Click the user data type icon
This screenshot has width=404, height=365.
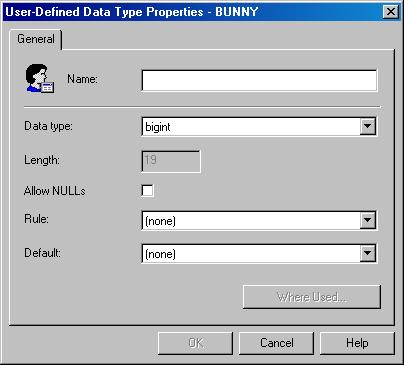40,79
